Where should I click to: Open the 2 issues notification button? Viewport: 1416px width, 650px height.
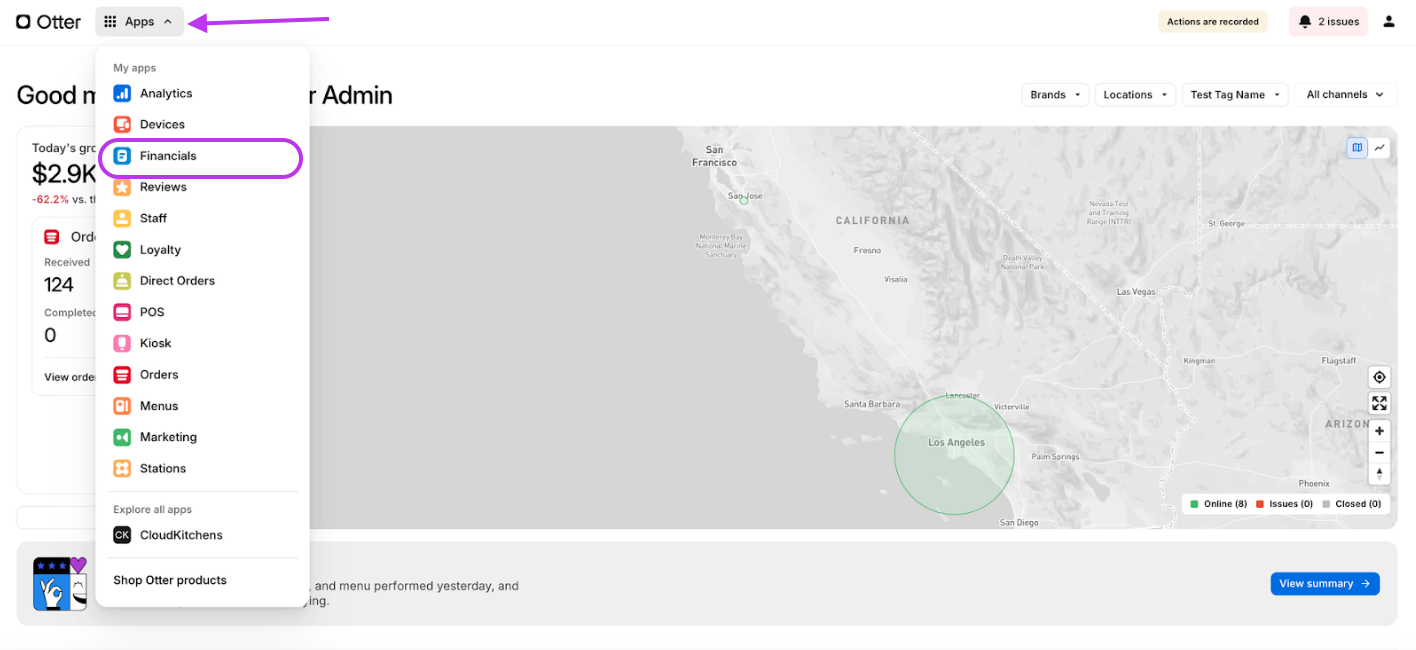pyautogui.click(x=1328, y=21)
